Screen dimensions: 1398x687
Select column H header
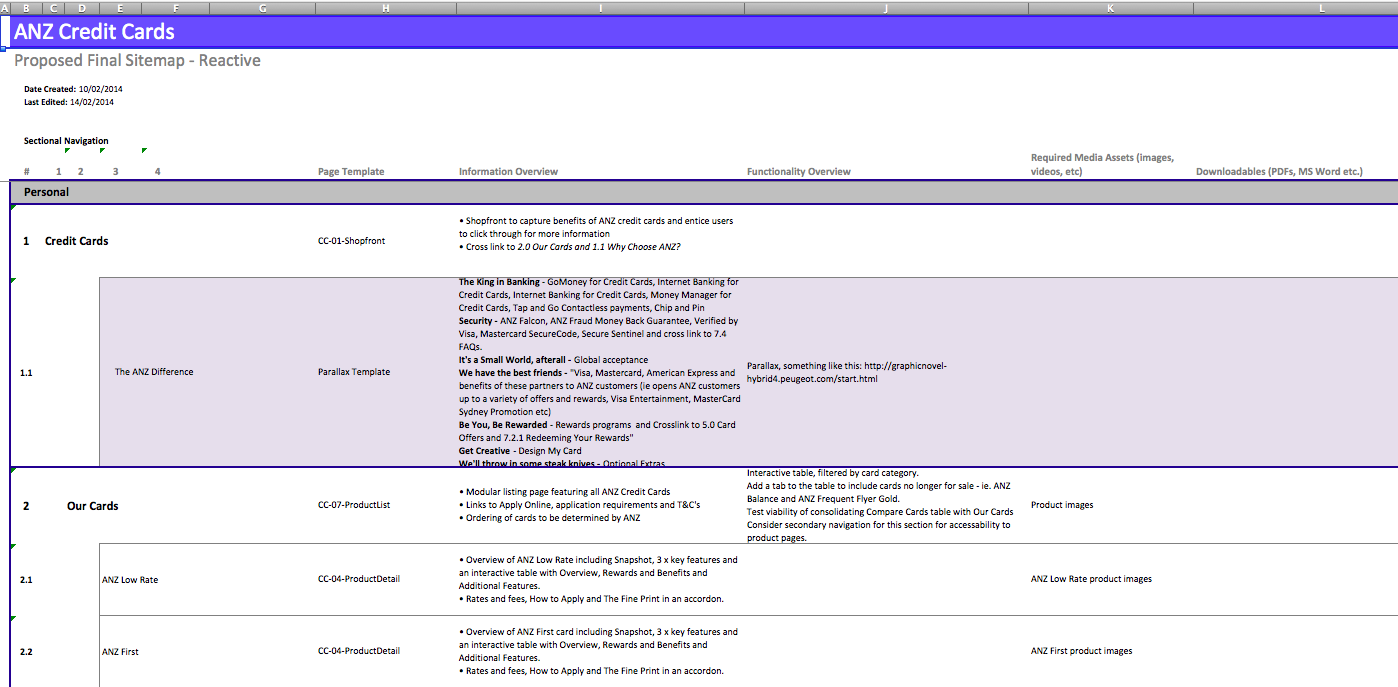(x=386, y=8)
